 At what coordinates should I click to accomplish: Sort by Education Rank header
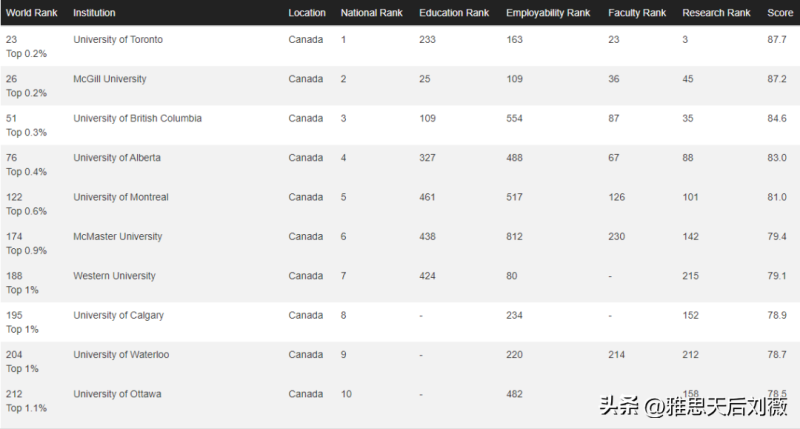(454, 13)
